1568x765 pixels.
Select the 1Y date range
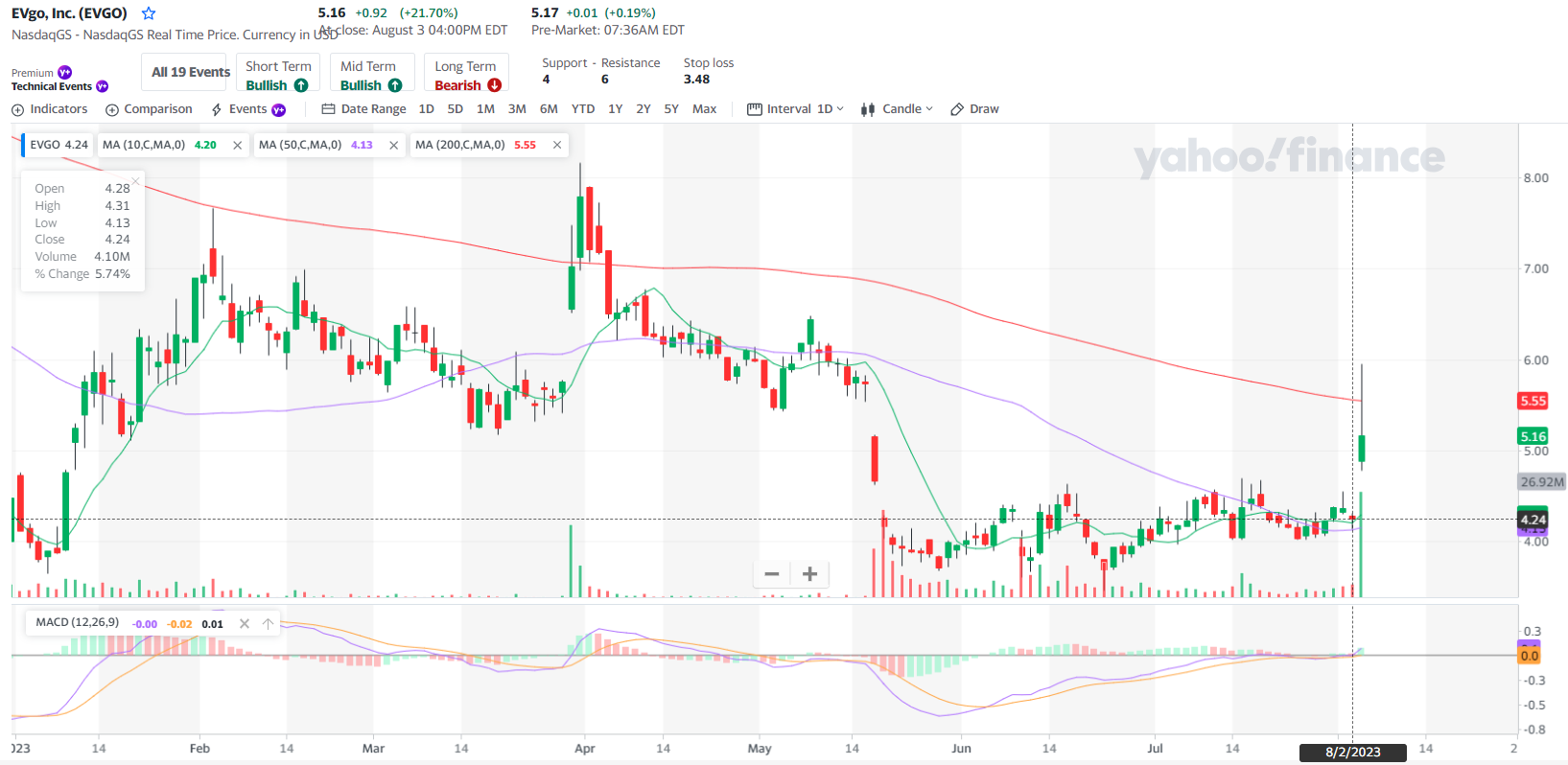click(616, 109)
